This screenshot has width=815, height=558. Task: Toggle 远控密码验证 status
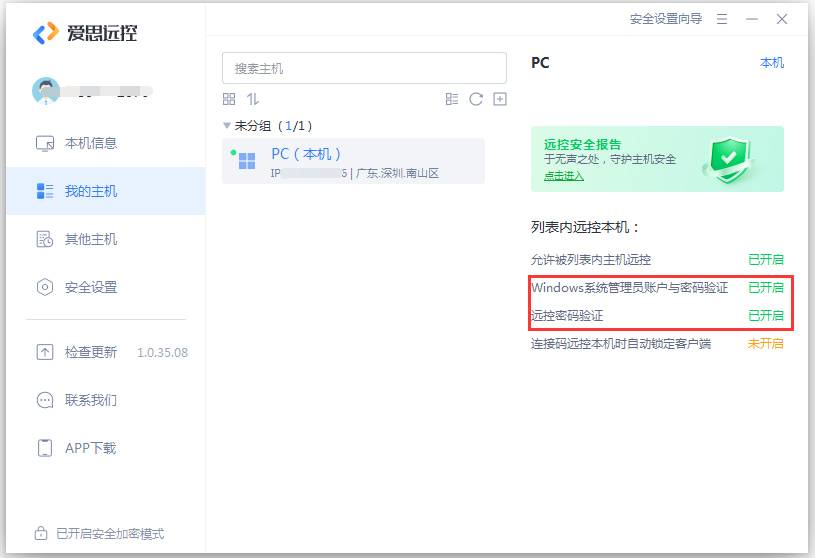pos(765,315)
